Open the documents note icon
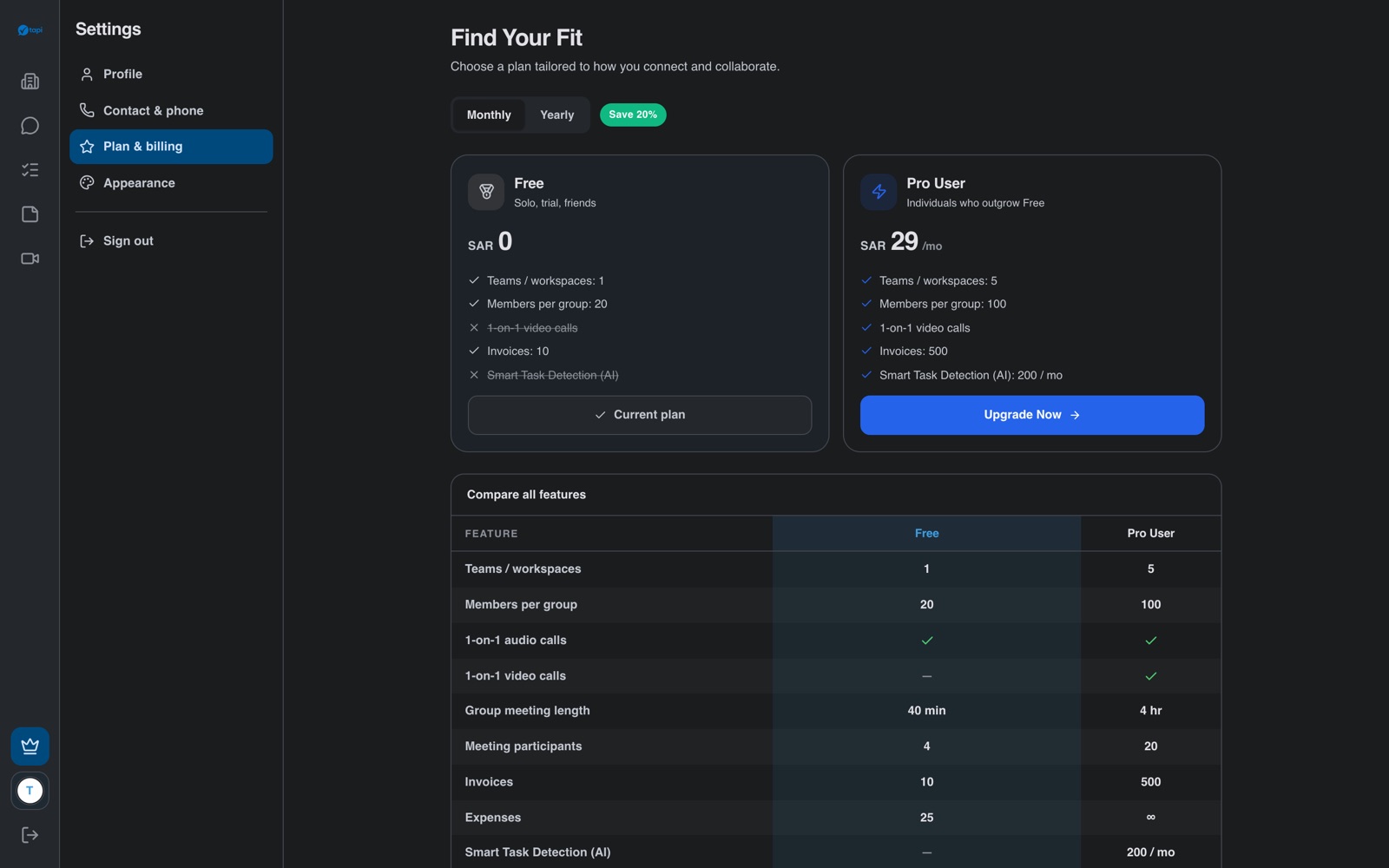 (30, 214)
